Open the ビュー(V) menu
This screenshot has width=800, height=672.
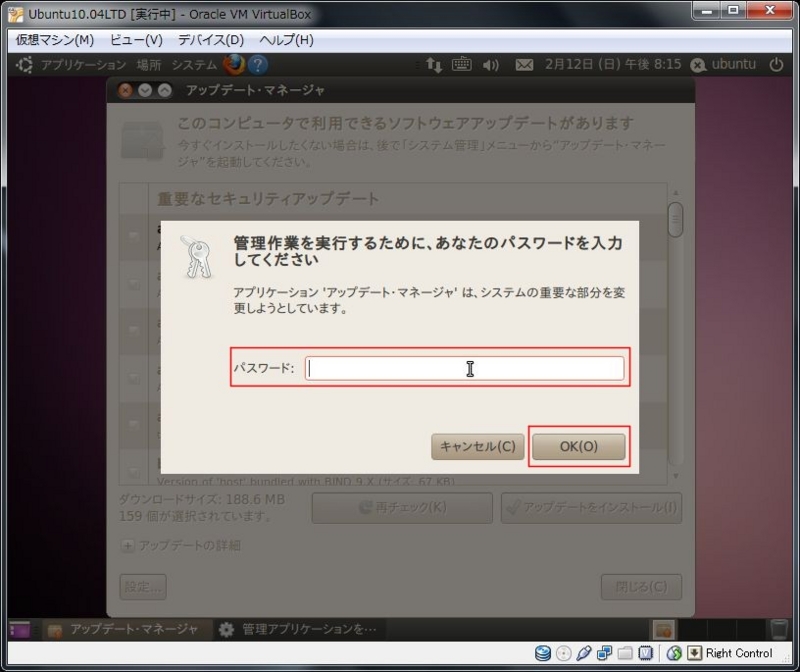(136, 40)
